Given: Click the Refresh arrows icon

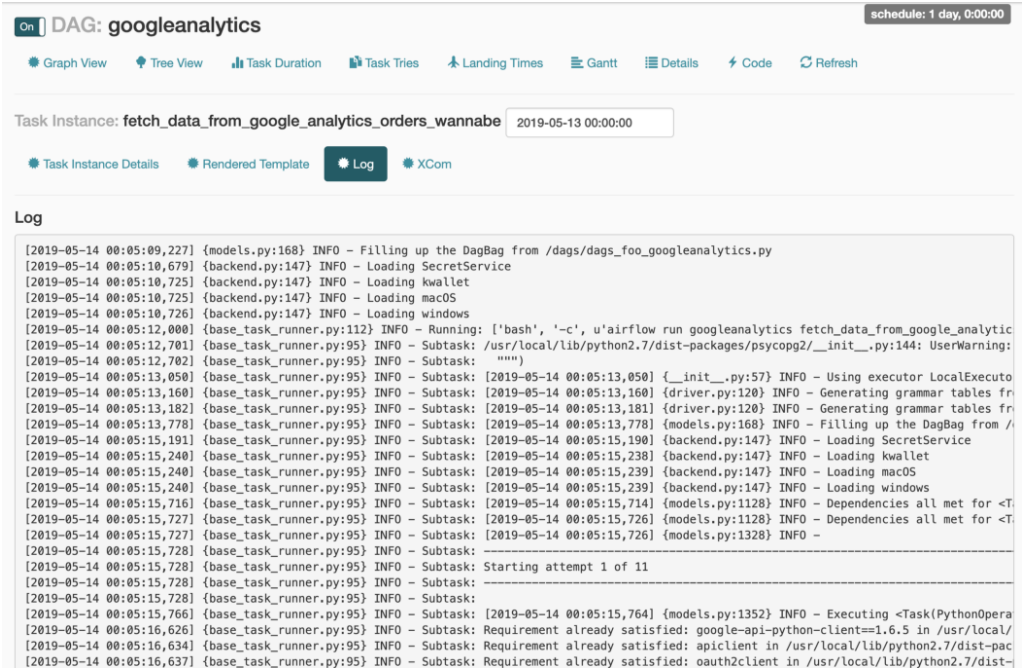Looking at the screenshot, I should 806,62.
